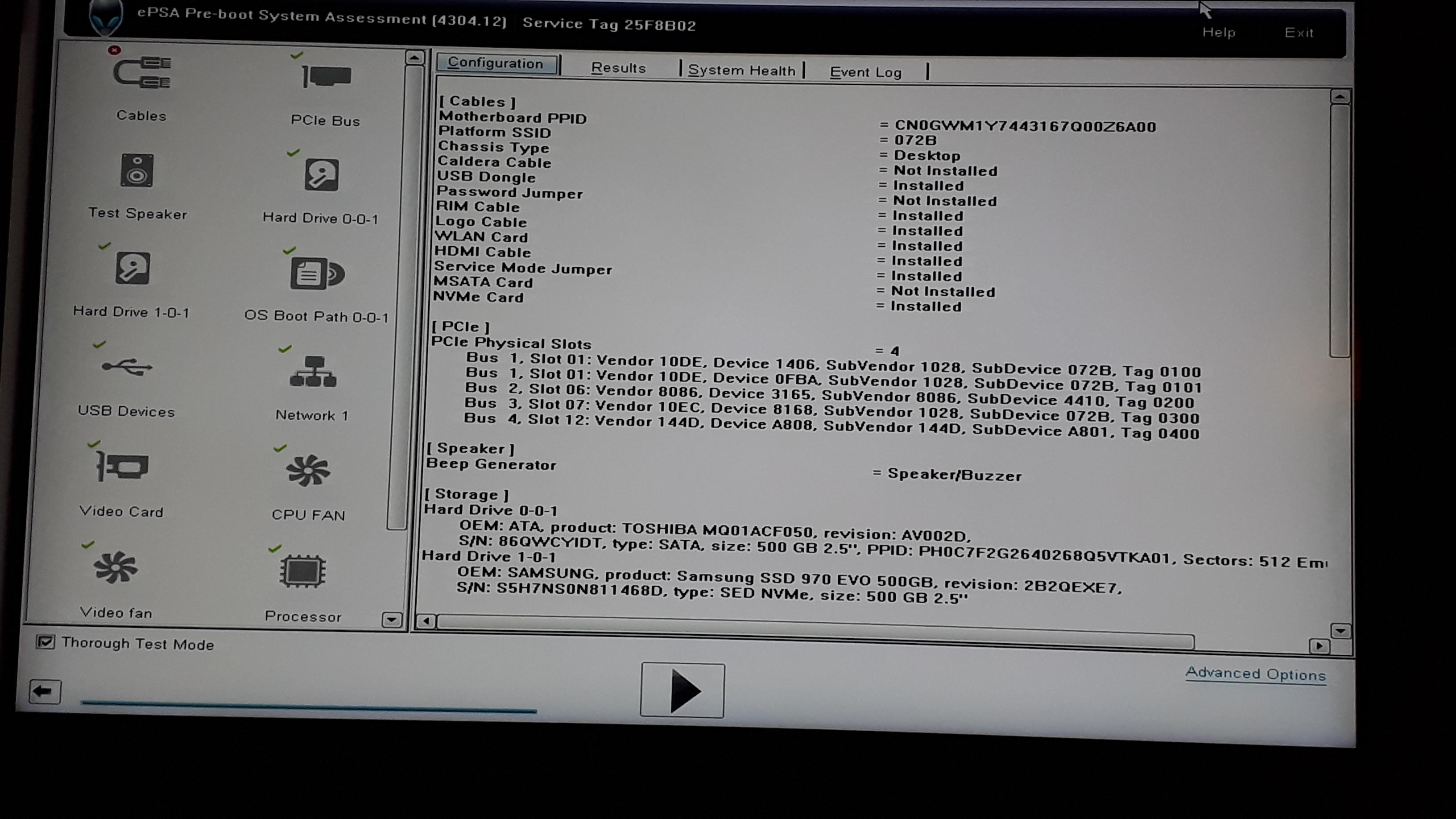This screenshot has height=819, width=1456.
Task: Select the Video fan icon
Action: [x=116, y=567]
